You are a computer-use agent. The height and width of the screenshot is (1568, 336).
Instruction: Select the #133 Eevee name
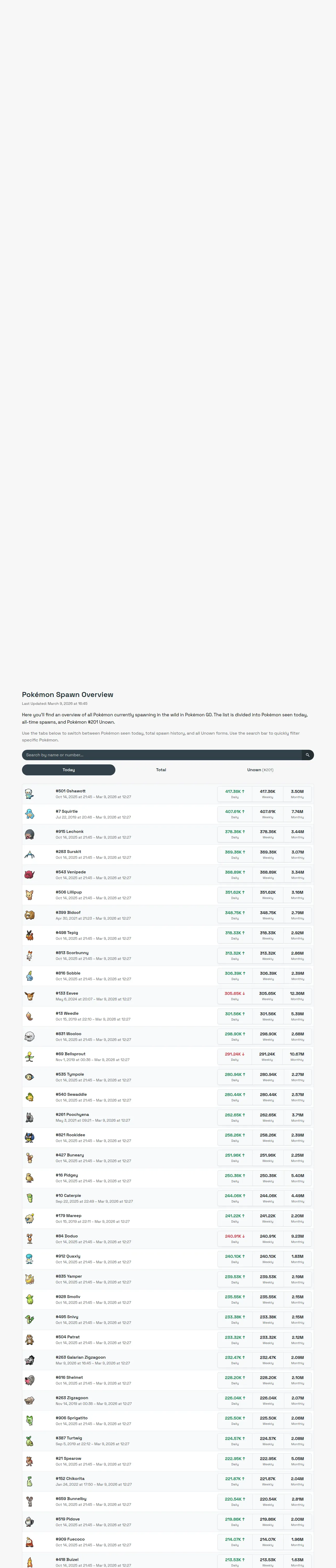(x=67, y=993)
